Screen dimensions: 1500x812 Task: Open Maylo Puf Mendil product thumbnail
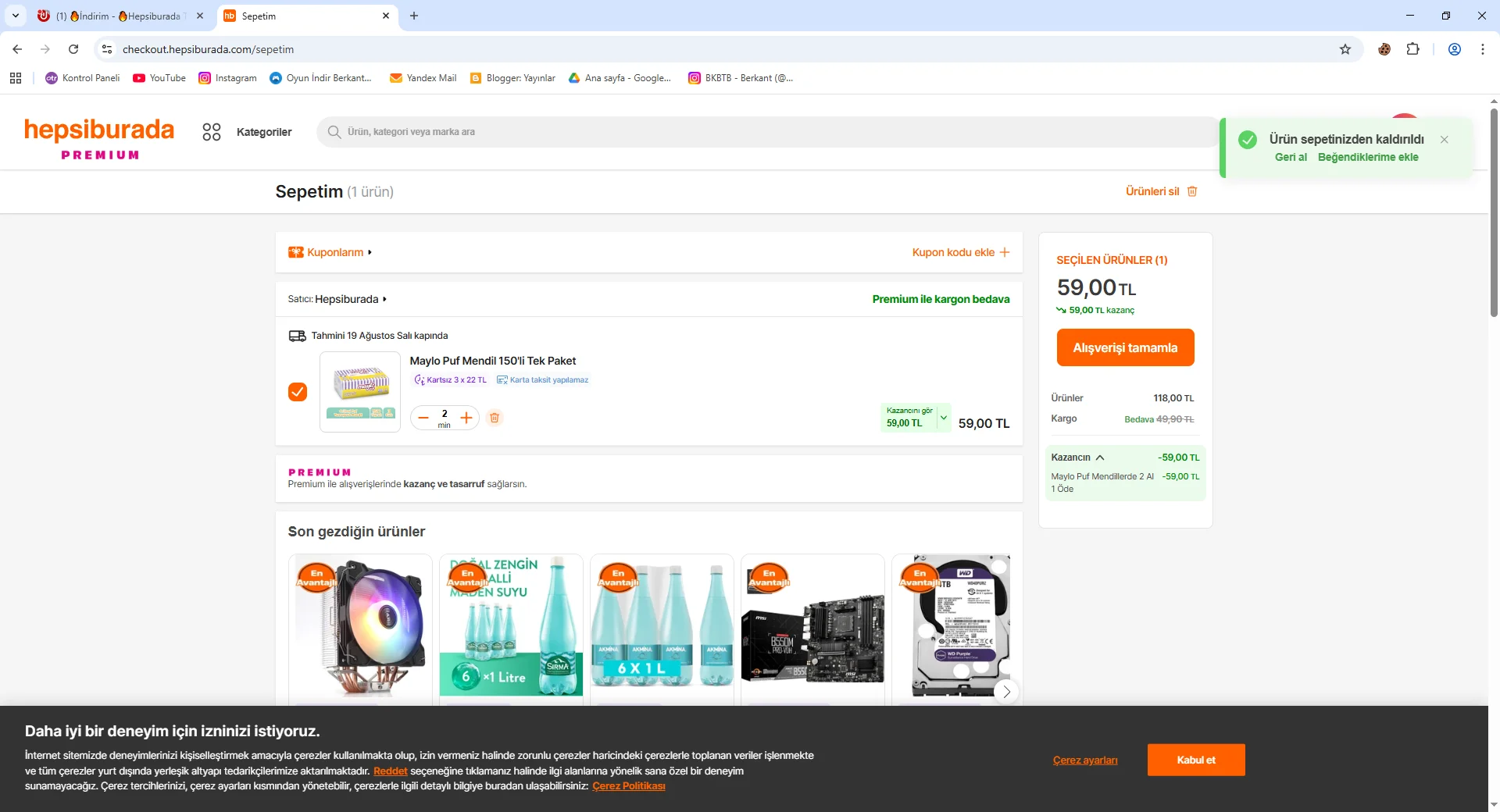[x=360, y=392]
